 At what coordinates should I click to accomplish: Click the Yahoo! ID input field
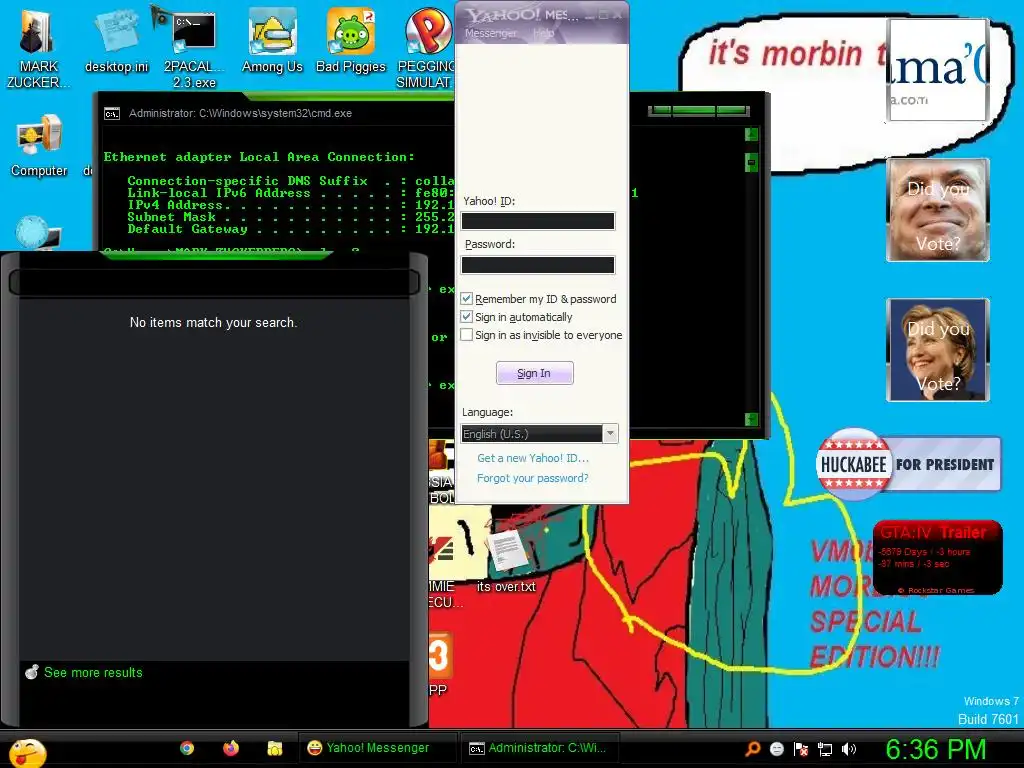537,221
